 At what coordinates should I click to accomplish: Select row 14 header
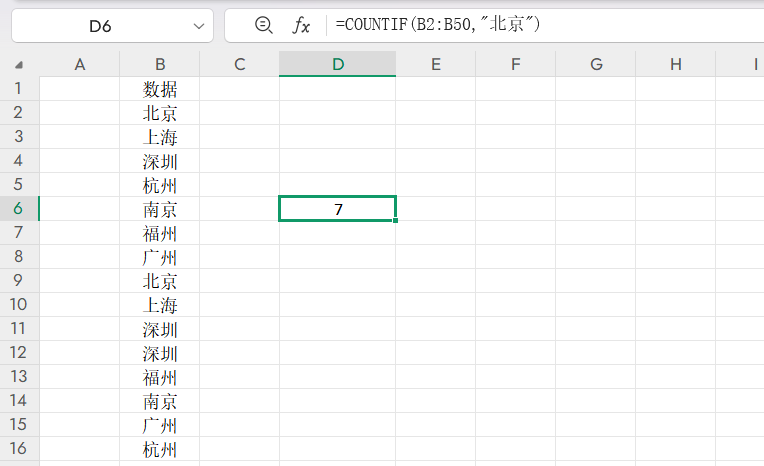pos(19,401)
